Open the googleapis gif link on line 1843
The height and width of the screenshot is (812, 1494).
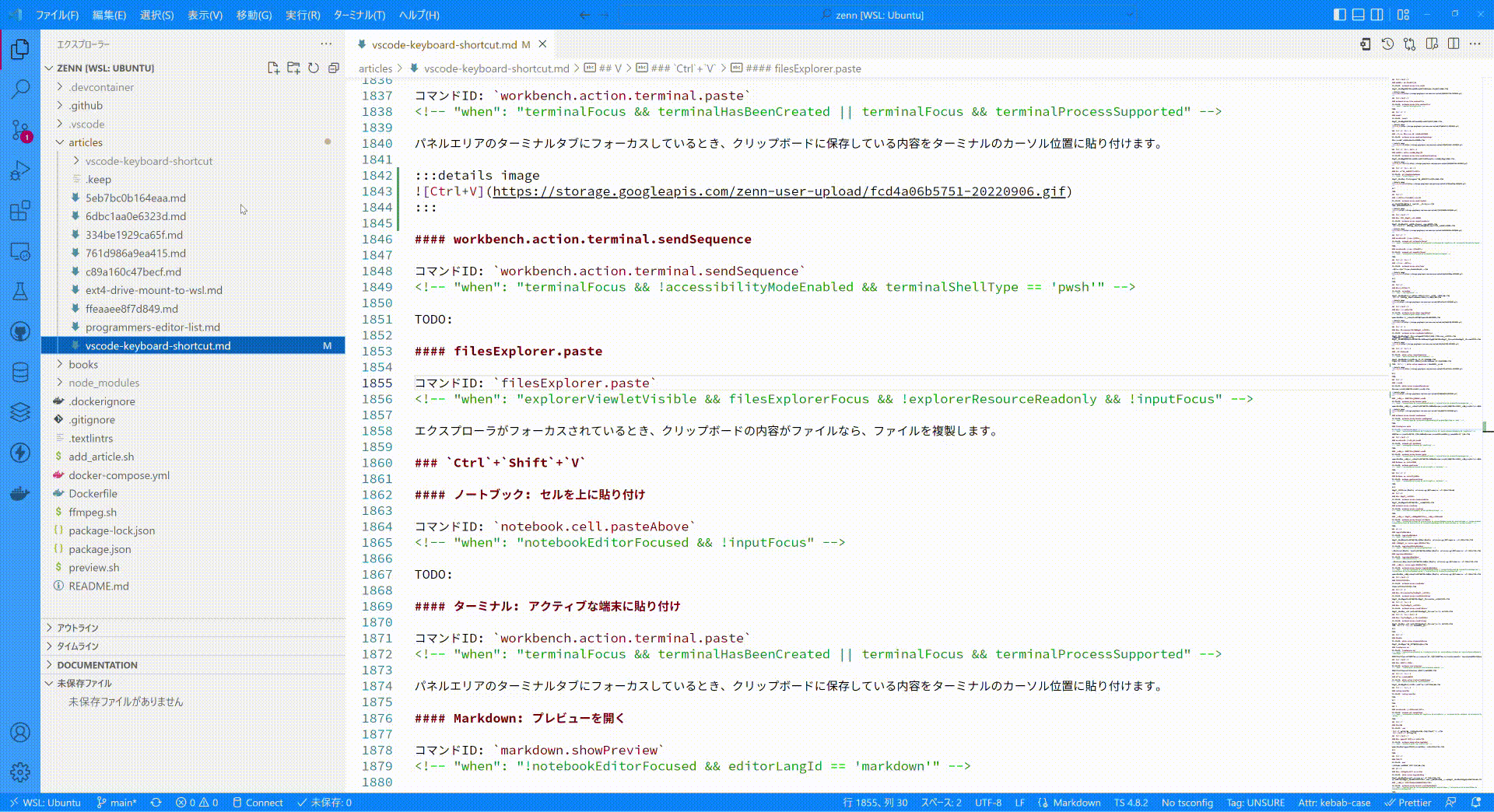(778, 191)
